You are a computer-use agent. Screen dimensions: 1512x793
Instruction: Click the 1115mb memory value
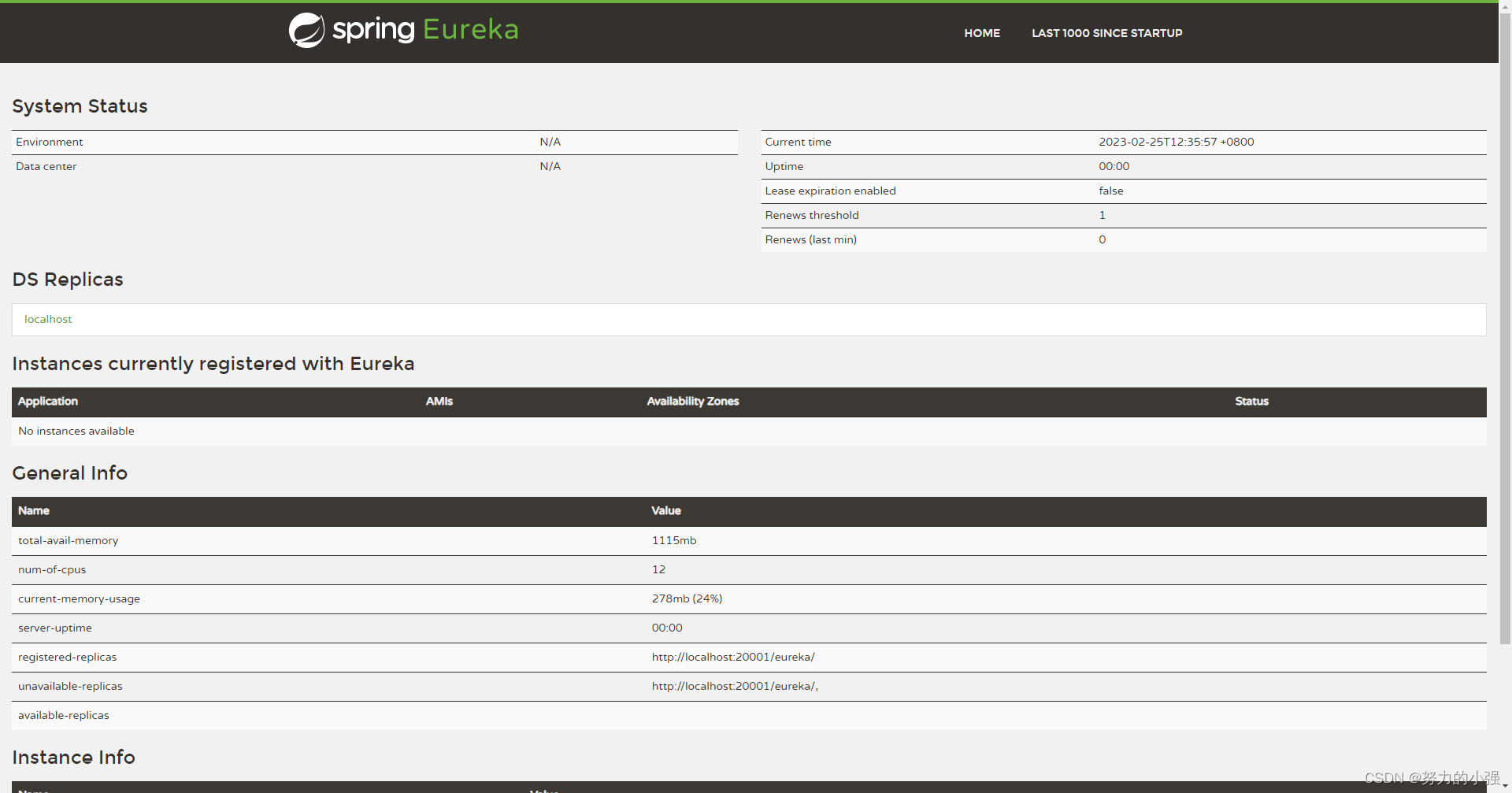(x=674, y=540)
